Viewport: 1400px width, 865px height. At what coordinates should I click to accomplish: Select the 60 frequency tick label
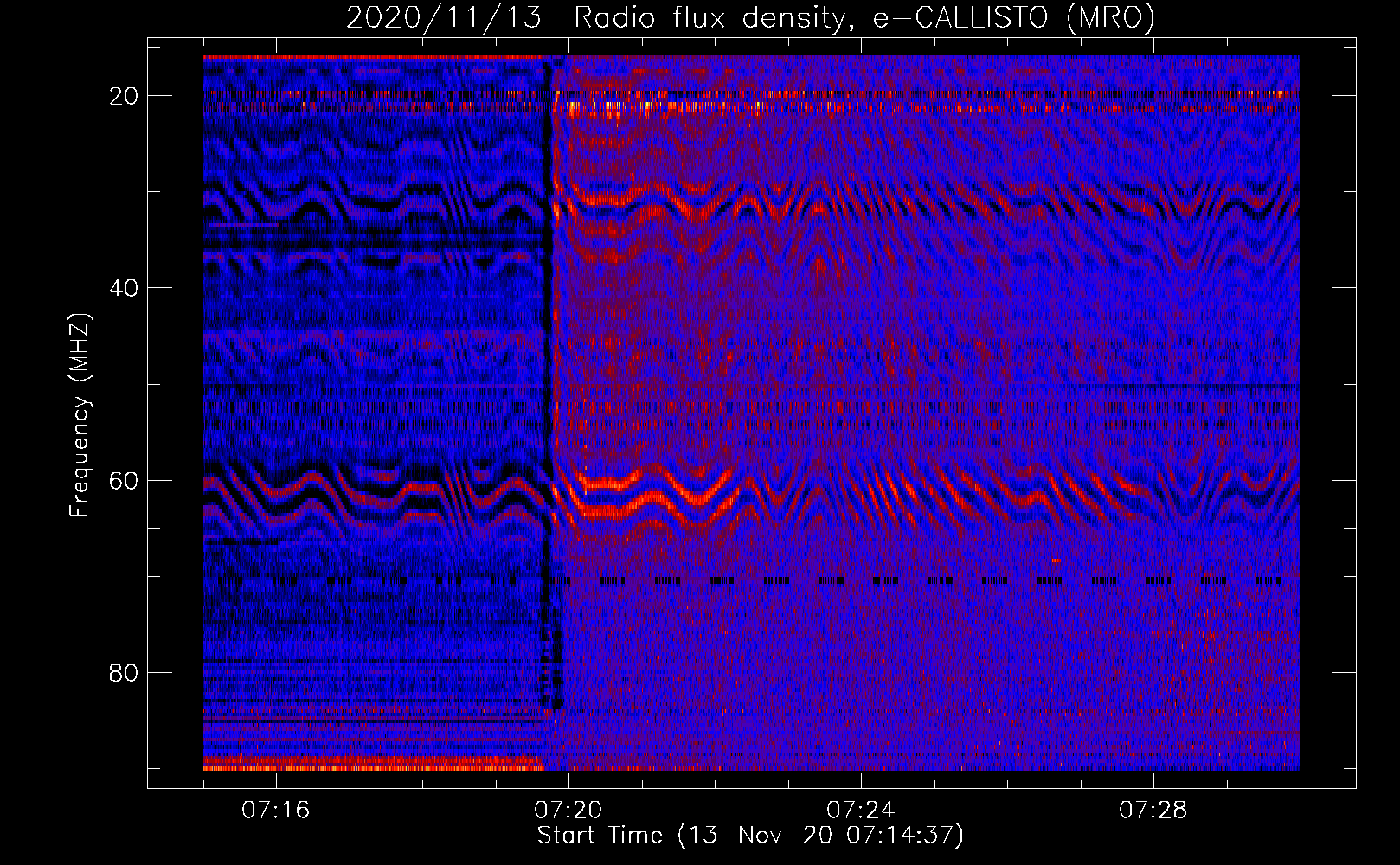124,480
